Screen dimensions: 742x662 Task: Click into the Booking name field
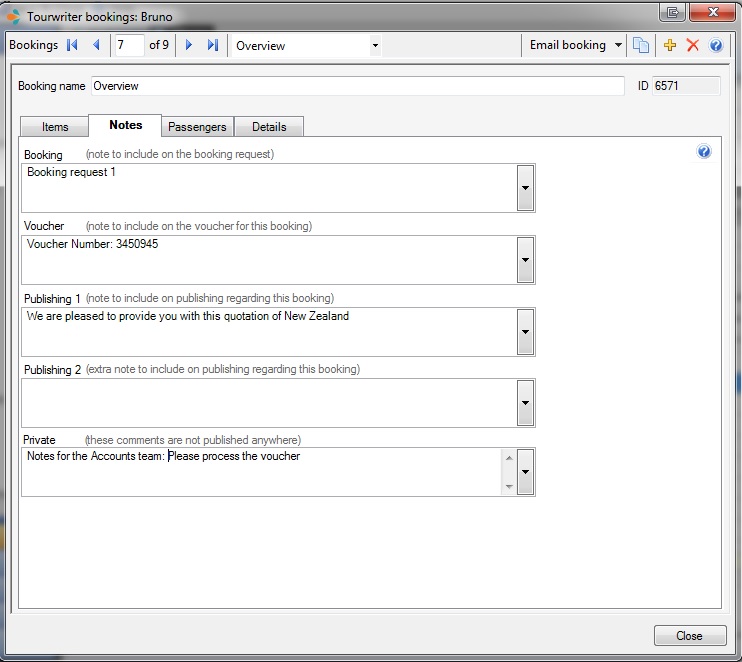pos(357,87)
